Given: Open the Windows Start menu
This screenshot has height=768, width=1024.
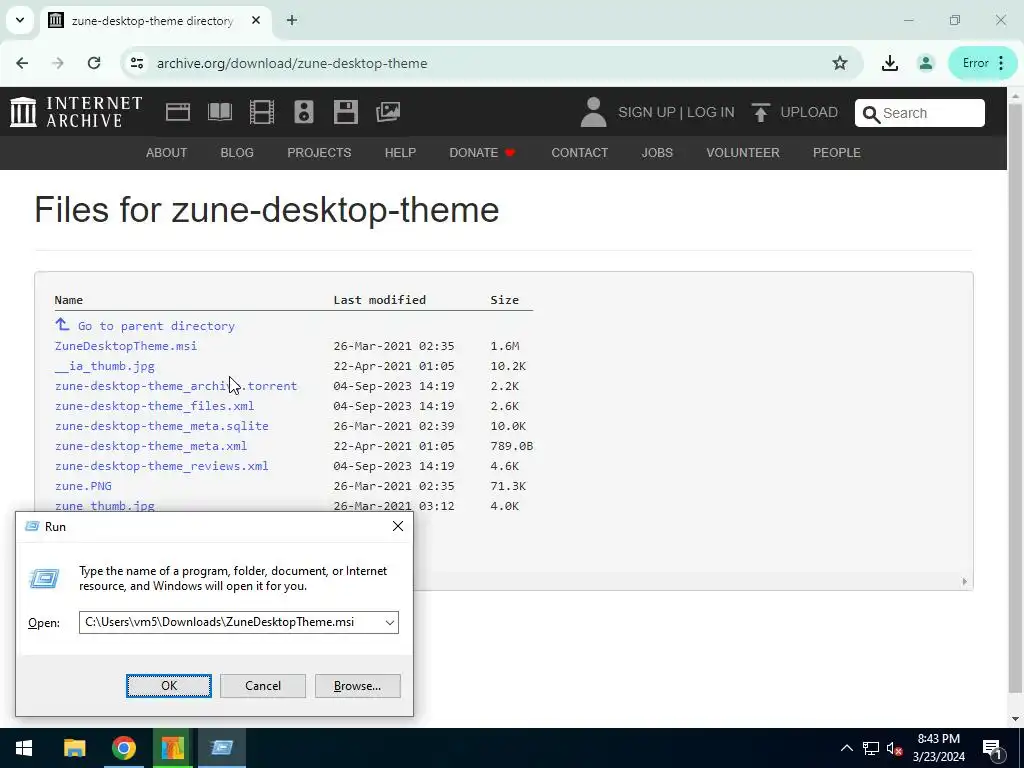Looking at the screenshot, I should [24, 748].
